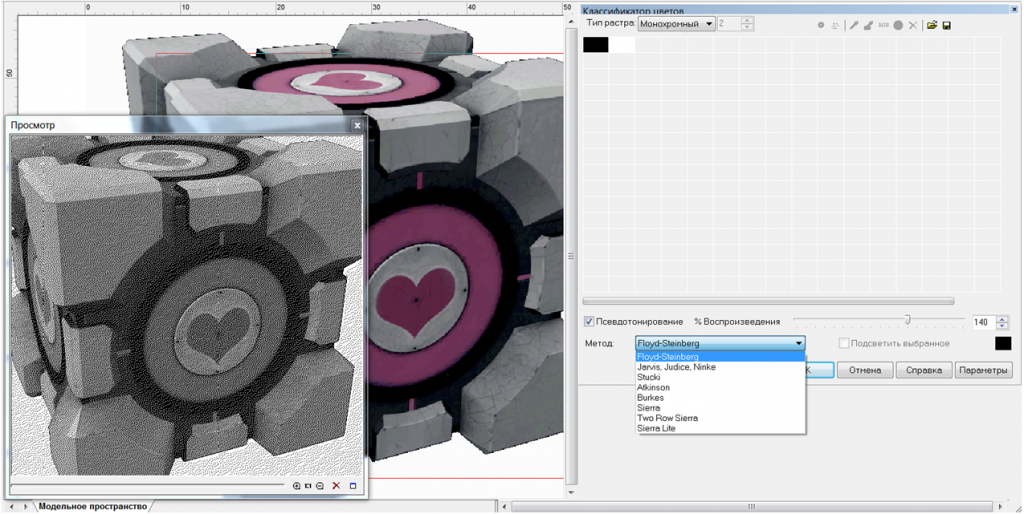Select Jarvis, Judice, Ninke dithering method
The height and width of the screenshot is (514, 1024).
(x=720, y=367)
